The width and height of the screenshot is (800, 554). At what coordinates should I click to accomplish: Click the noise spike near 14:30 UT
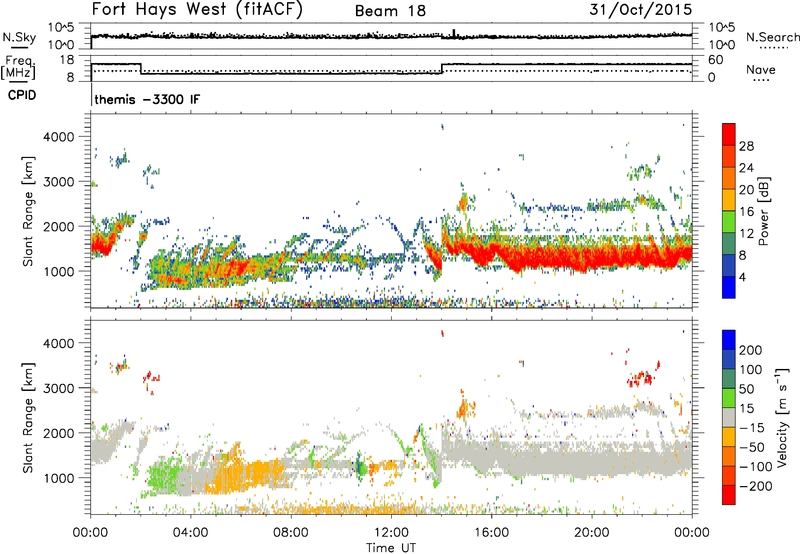(455, 33)
